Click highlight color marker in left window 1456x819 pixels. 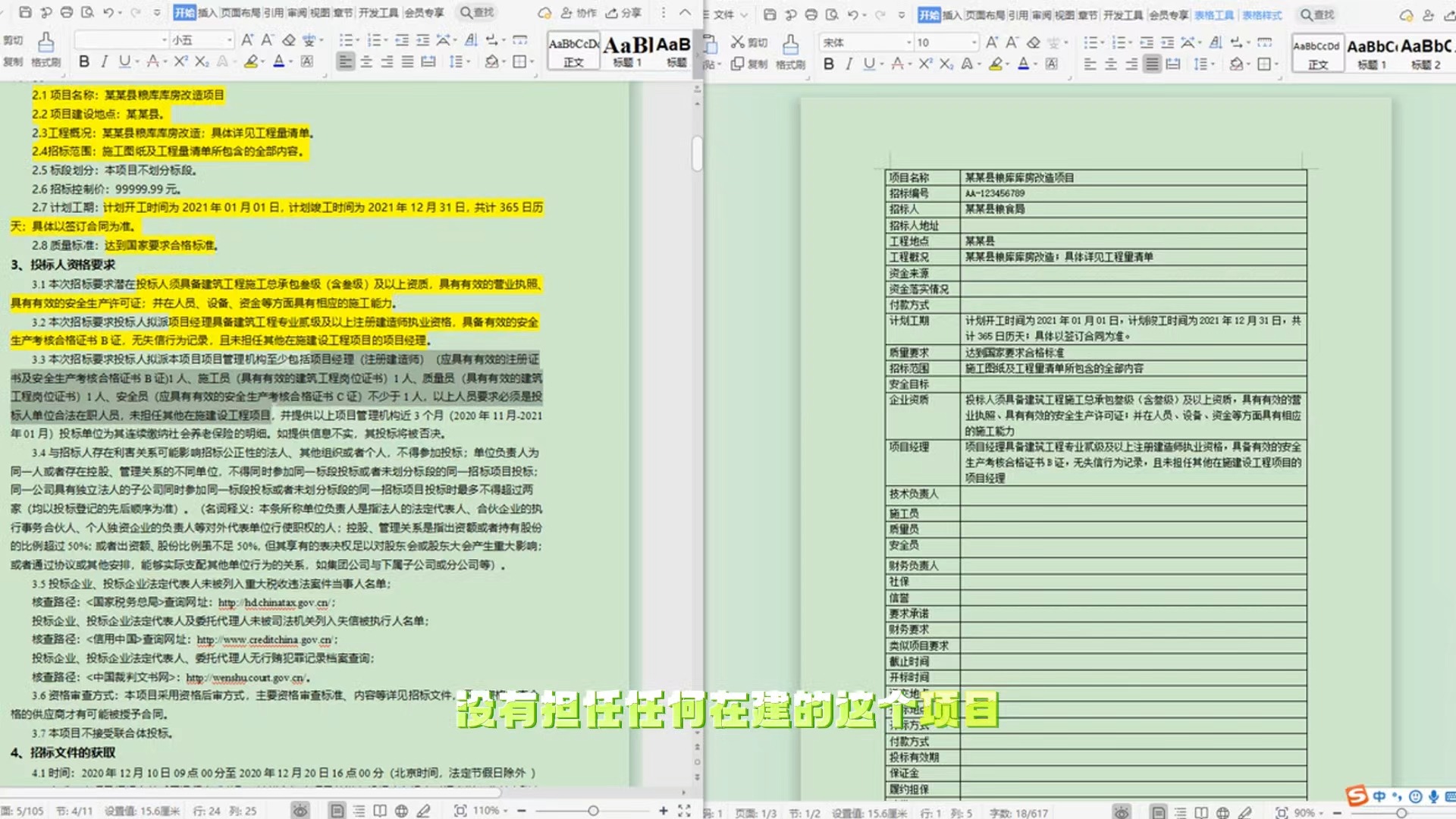[250, 61]
